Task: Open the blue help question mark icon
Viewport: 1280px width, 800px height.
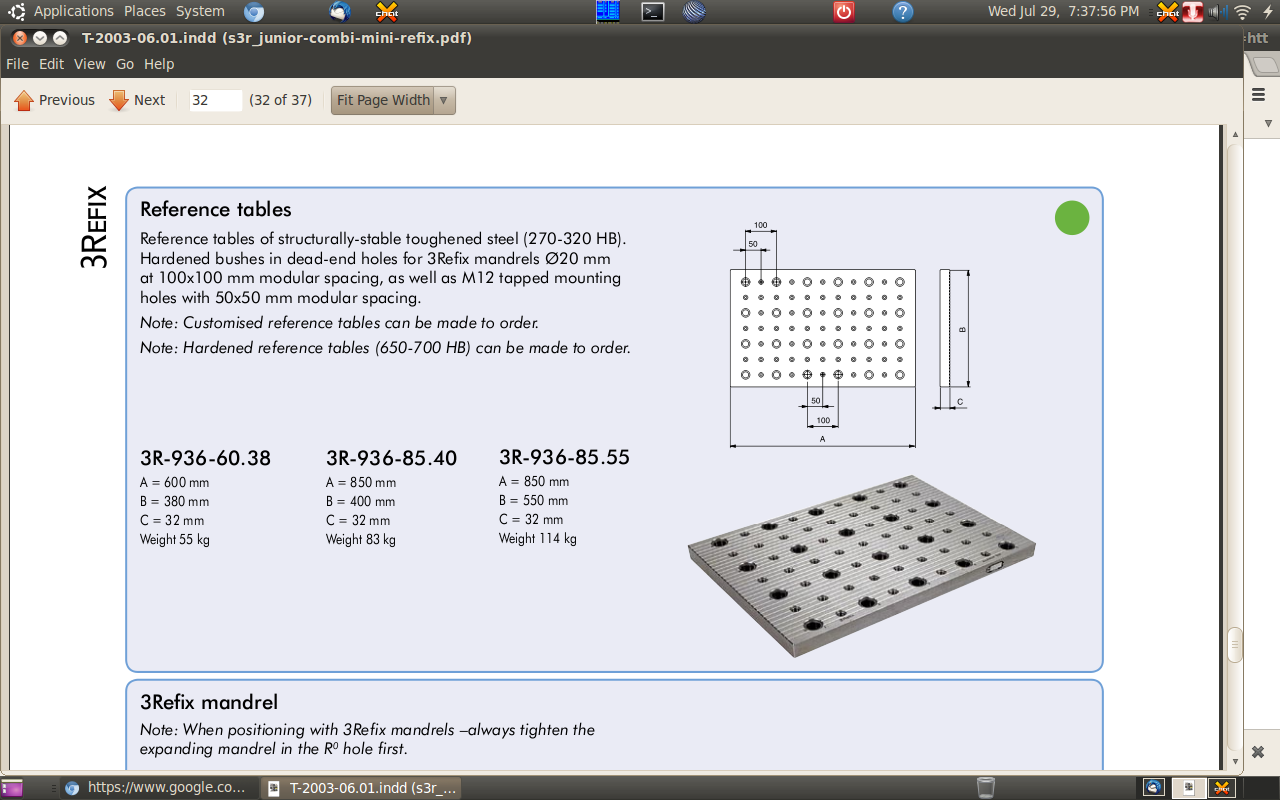Action: (x=903, y=12)
